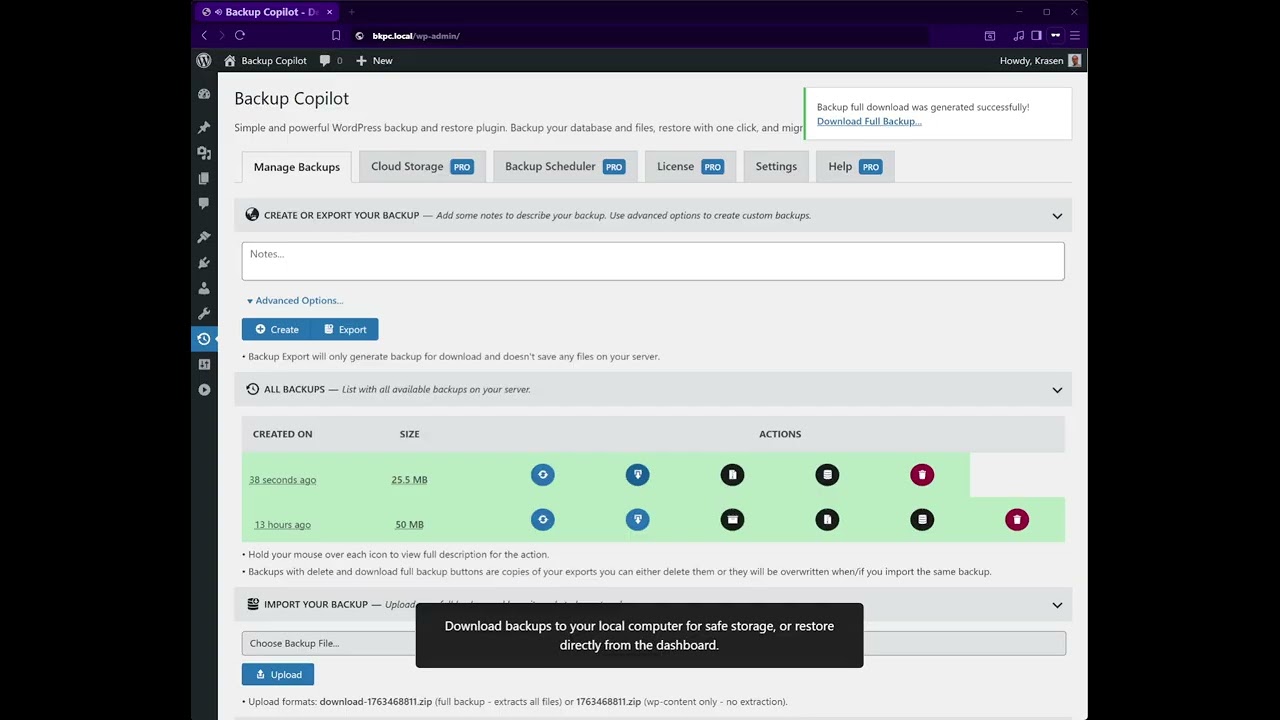Open Appearance brush icon in sidebar
The image size is (1280, 720).
pyautogui.click(x=204, y=237)
